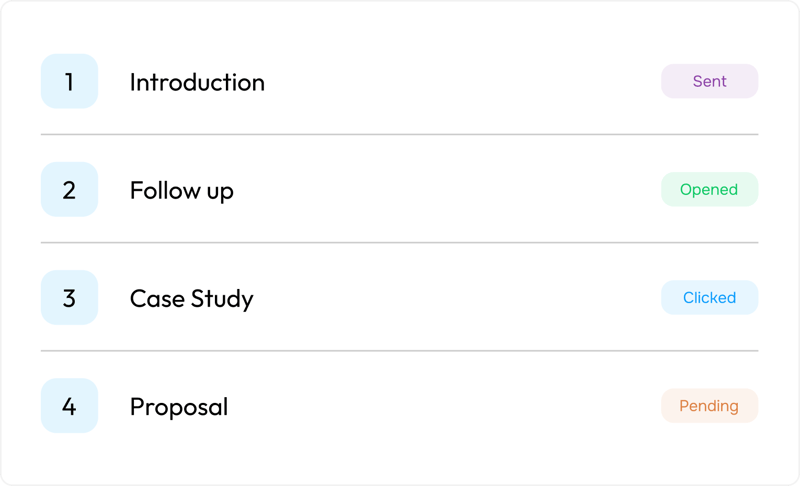
Task: Click empty space between Follow up and Opened
Action: click(450, 190)
